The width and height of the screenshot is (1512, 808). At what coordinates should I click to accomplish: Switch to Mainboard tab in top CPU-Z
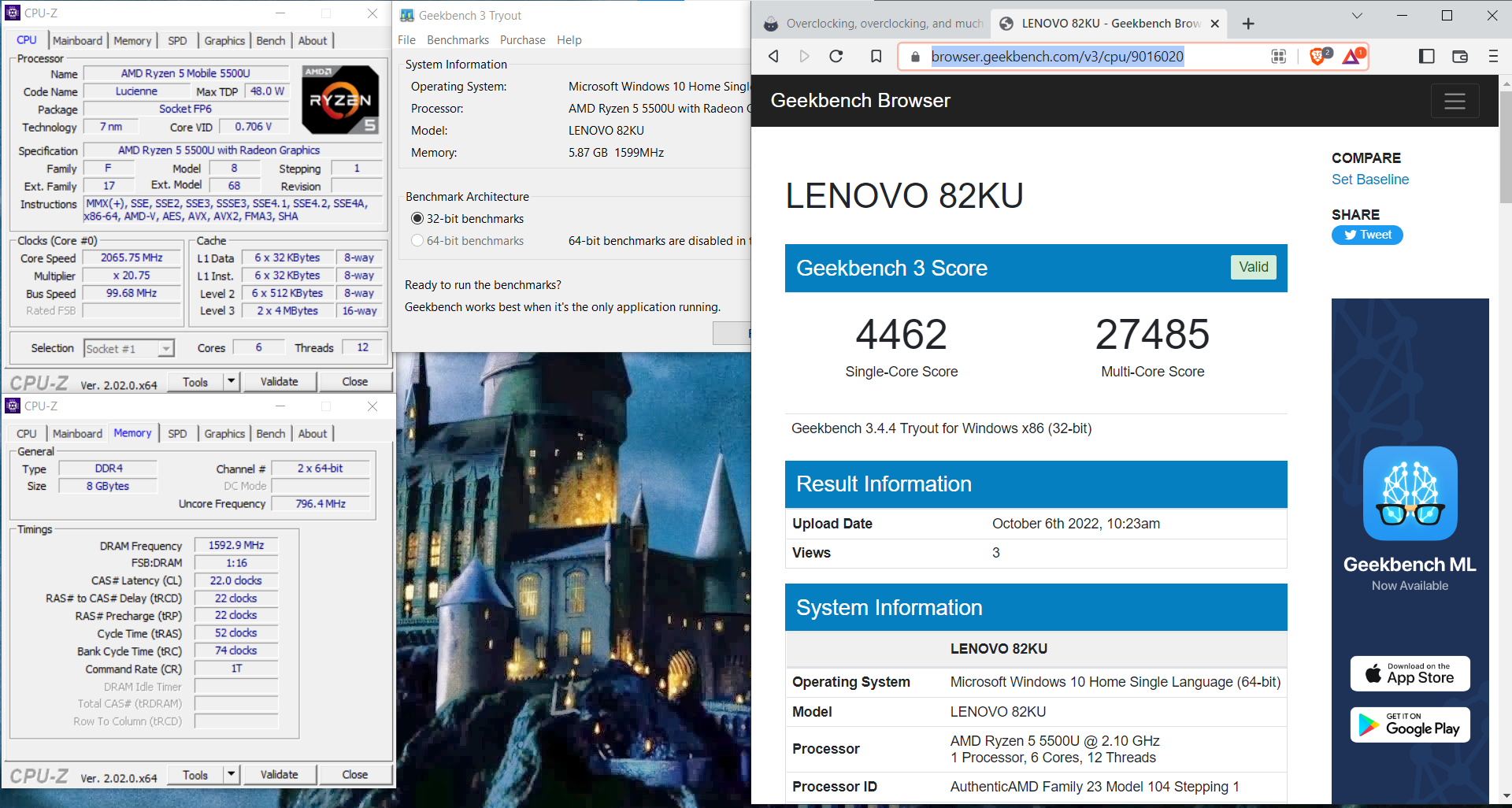coord(77,41)
